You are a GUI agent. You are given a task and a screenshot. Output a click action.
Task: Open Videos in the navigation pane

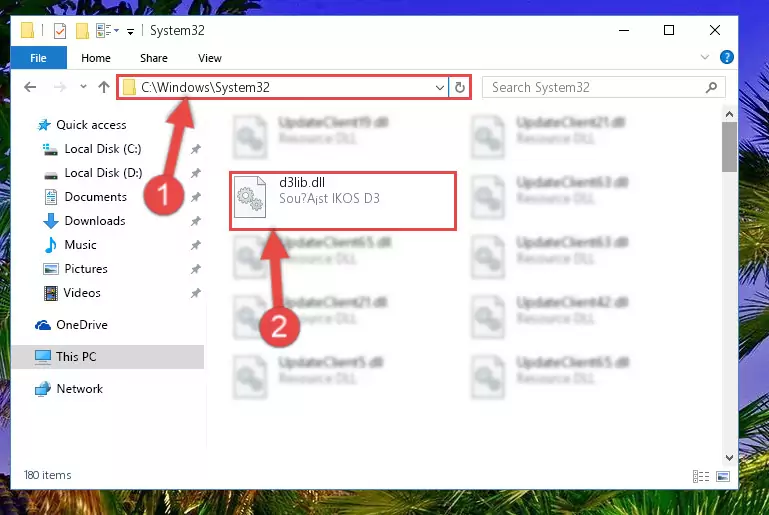(x=82, y=293)
